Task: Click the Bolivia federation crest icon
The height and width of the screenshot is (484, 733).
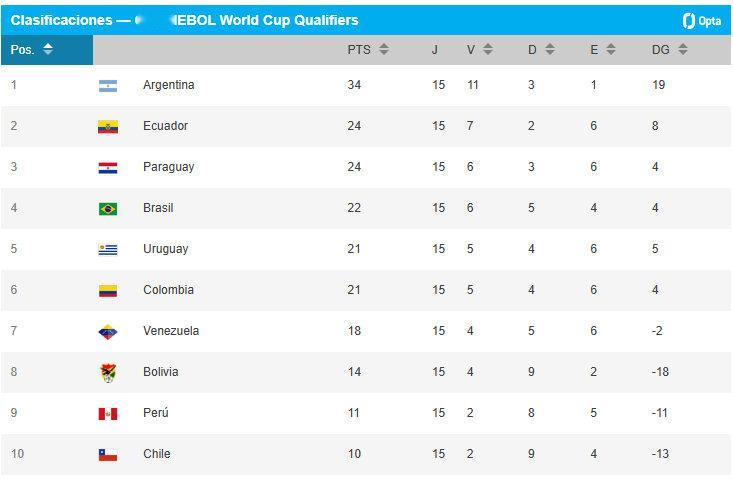Action: click(x=108, y=373)
